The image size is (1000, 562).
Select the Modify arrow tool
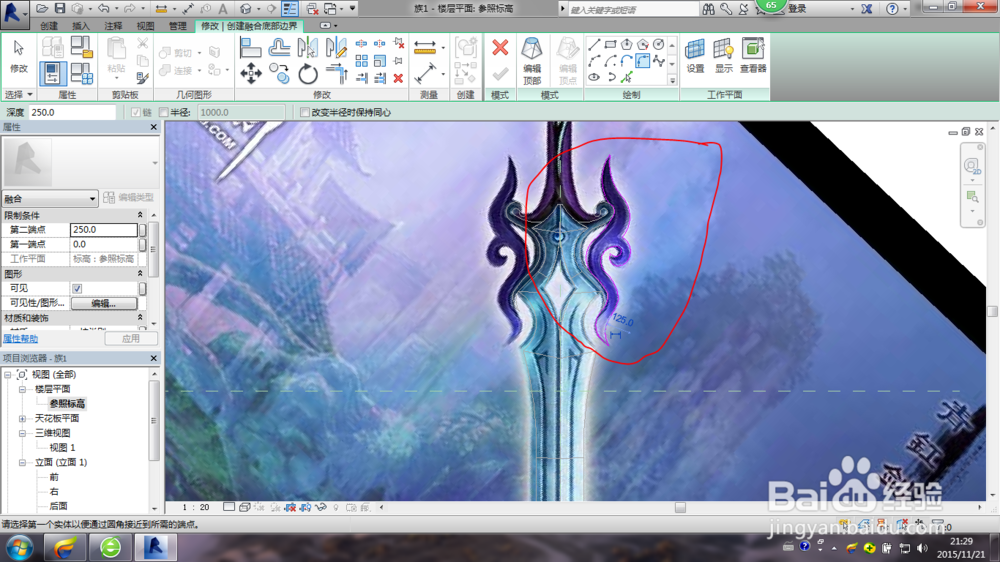point(18,55)
